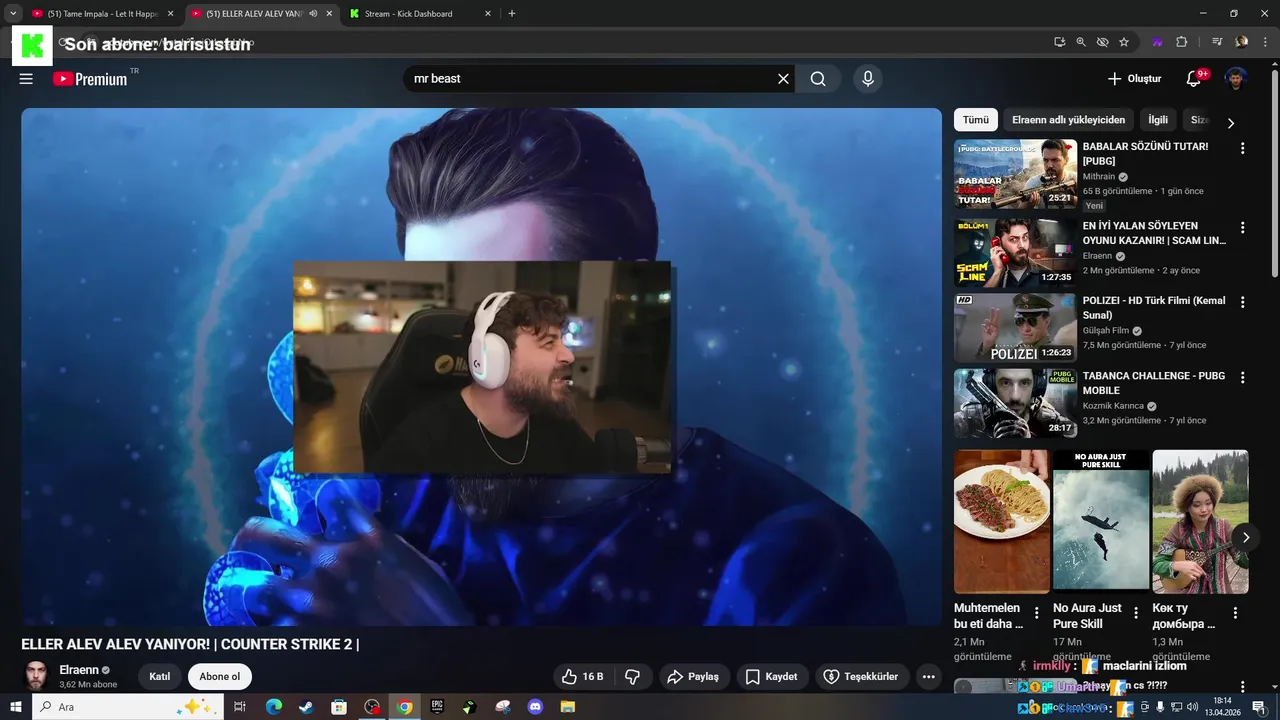This screenshot has width=1280, height=720.
Task: Open options for 'Көк ту домбыра' short
Action: tap(1235, 613)
